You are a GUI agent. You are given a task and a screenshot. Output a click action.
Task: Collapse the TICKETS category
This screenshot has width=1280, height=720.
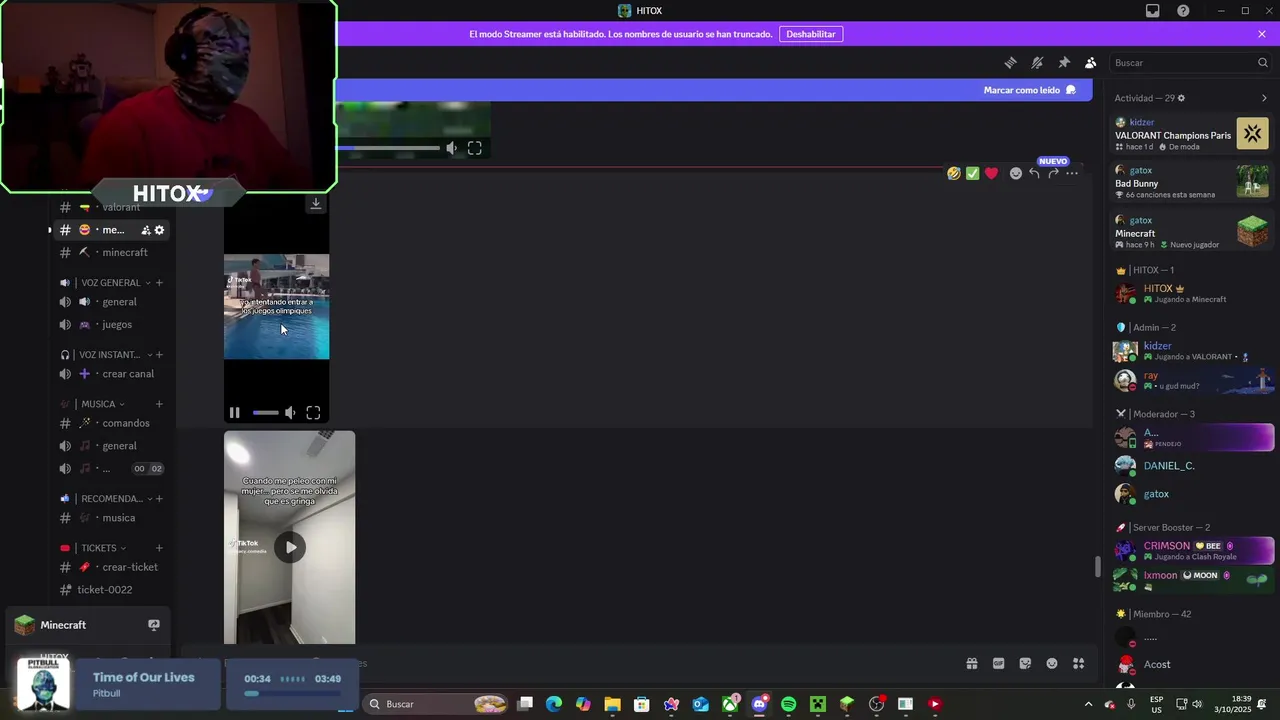(x=98, y=548)
